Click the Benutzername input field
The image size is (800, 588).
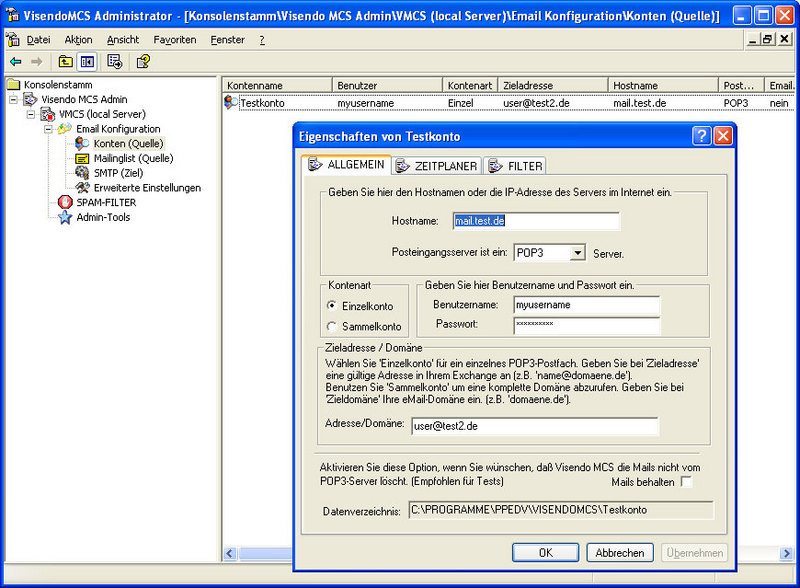point(587,305)
